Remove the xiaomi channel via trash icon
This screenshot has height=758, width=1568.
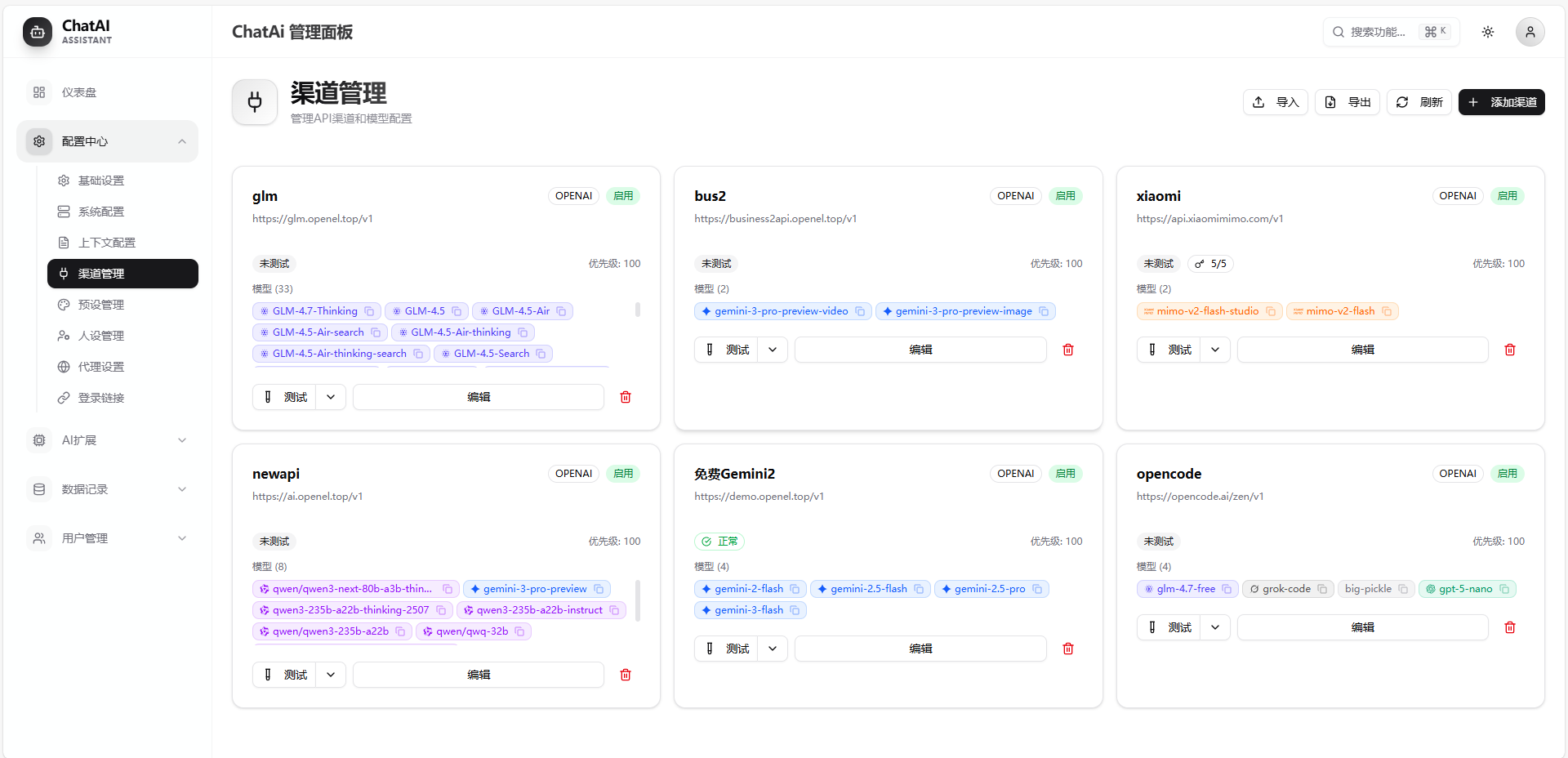(x=1509, y=350)
